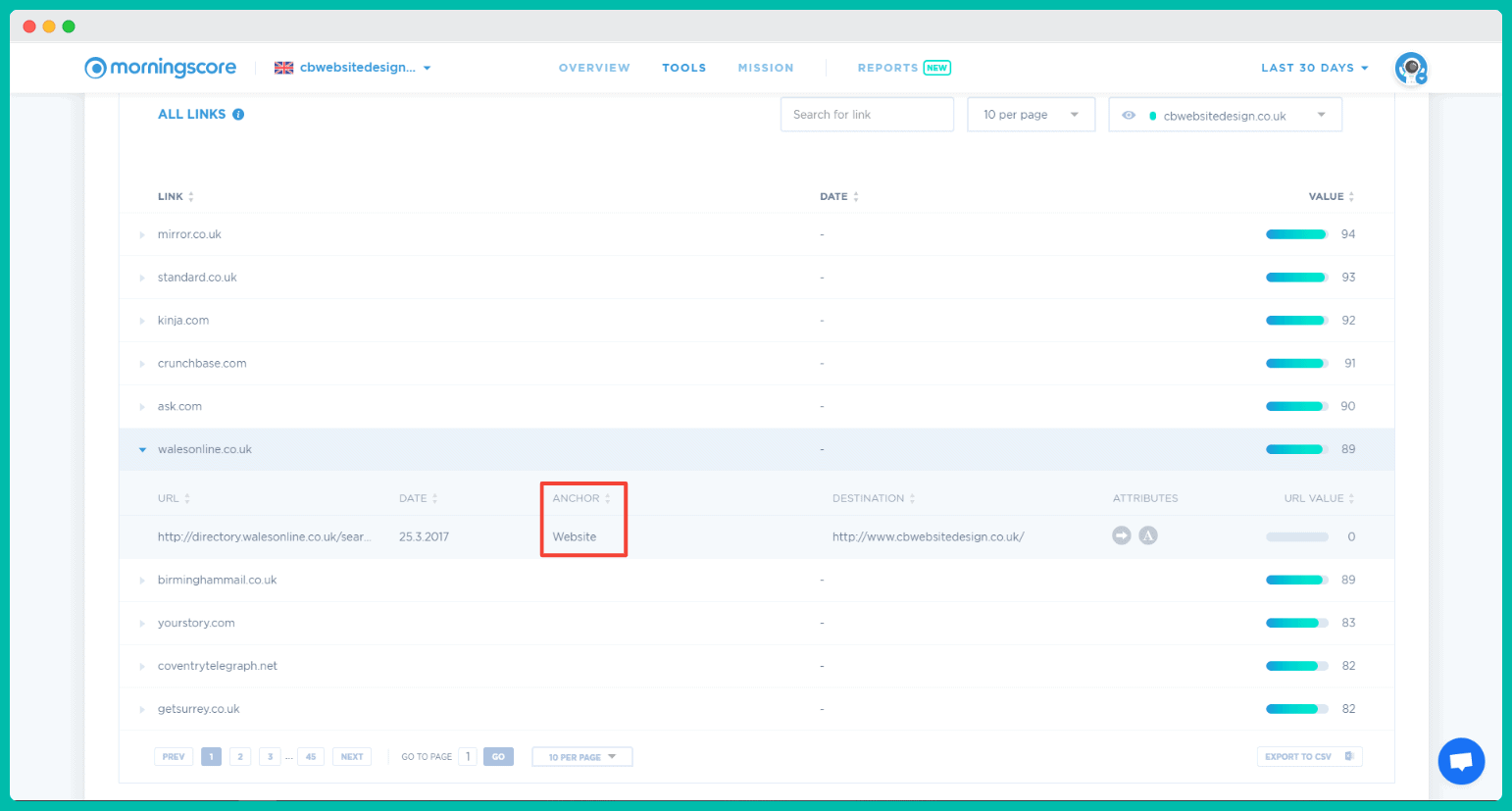Click the Go button
This screenshot has width=1512, height=811.
[498, 757]
